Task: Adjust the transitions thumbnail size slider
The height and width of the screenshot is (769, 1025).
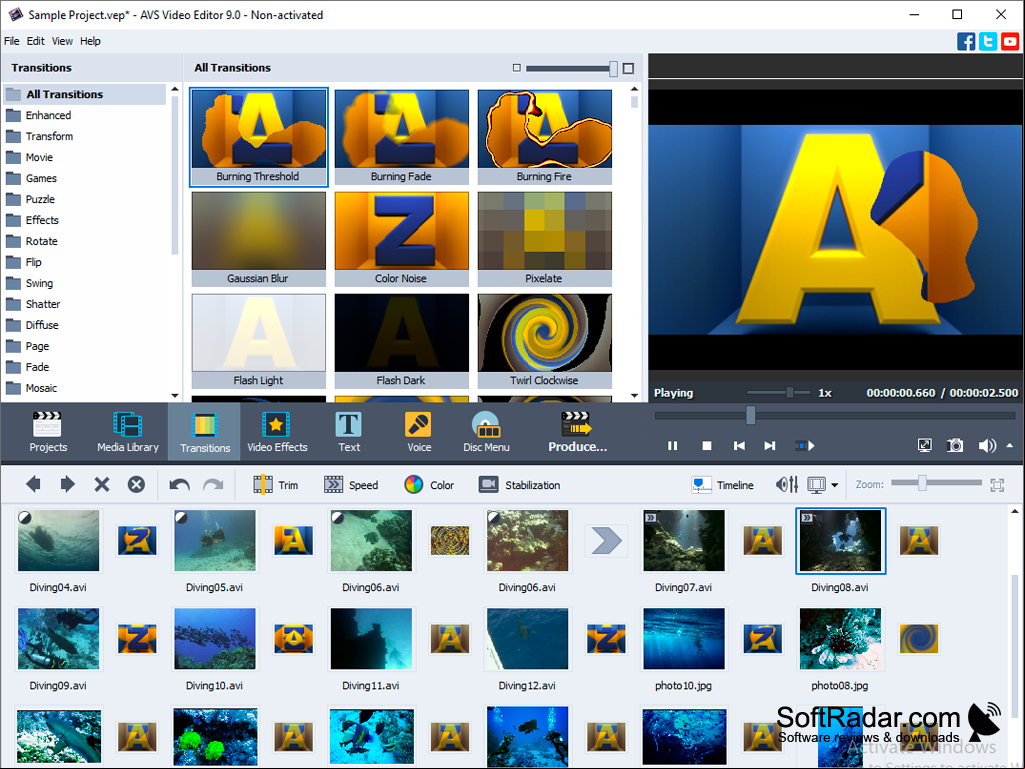Action: 613,68
